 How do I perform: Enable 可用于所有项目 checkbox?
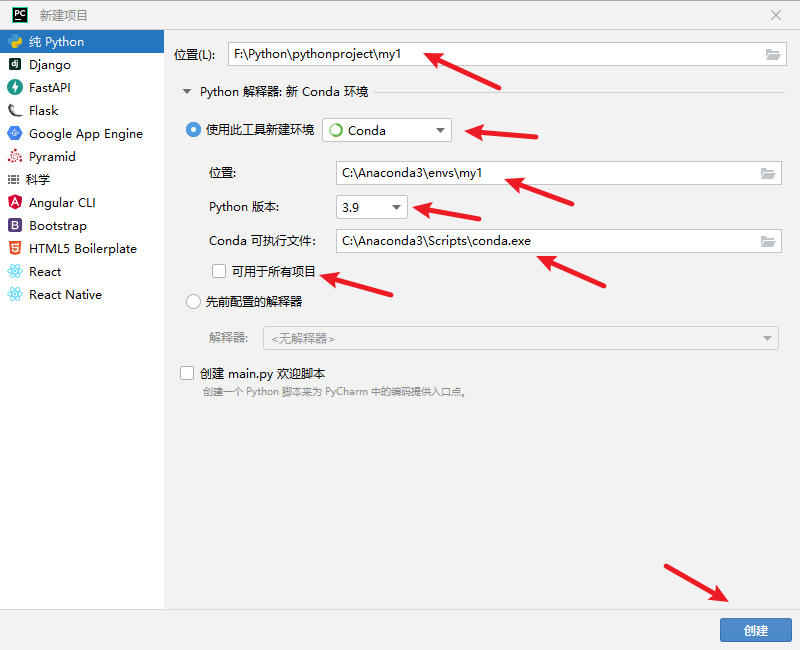[219, 271]
